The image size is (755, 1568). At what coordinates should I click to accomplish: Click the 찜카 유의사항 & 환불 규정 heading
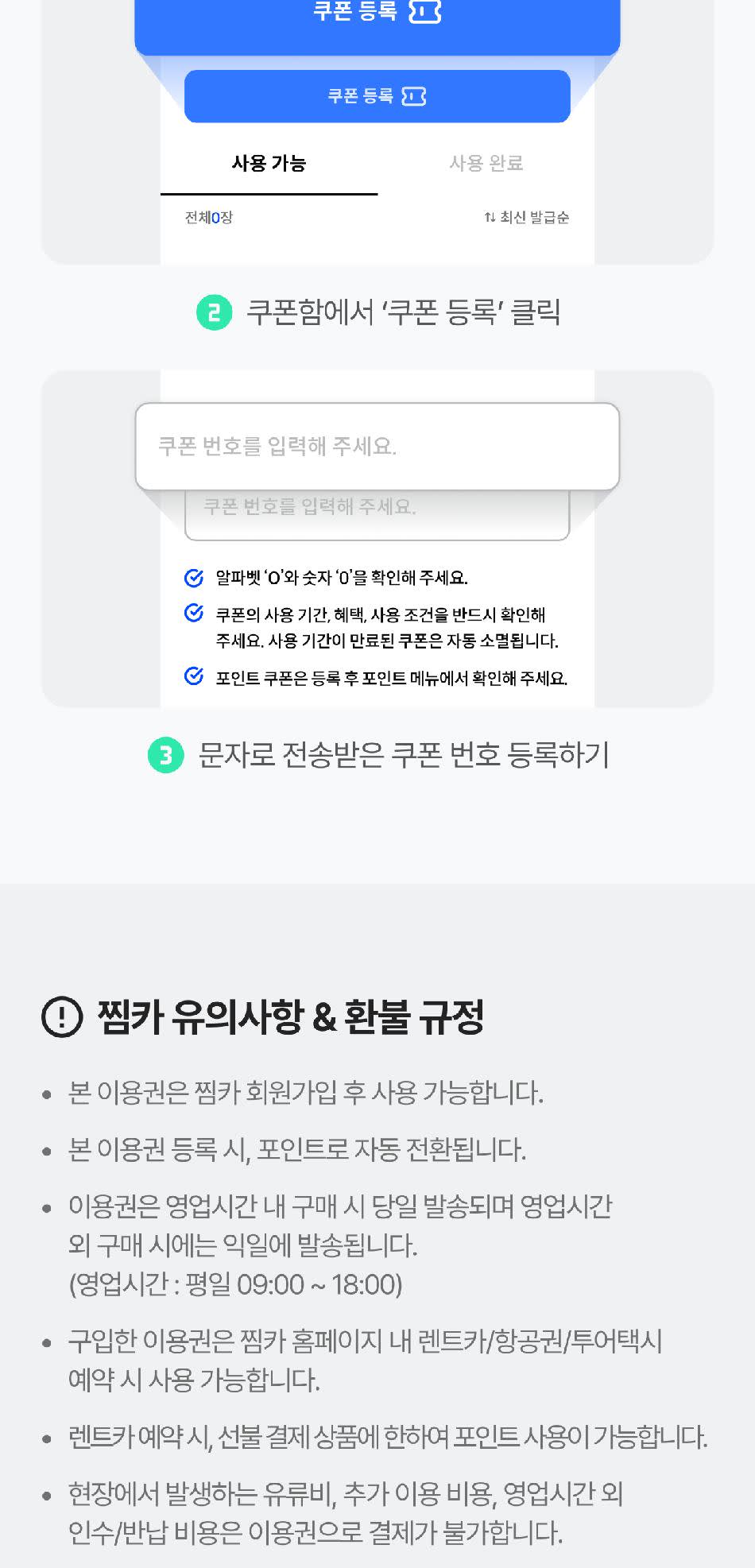click(x=290, y=1017)
